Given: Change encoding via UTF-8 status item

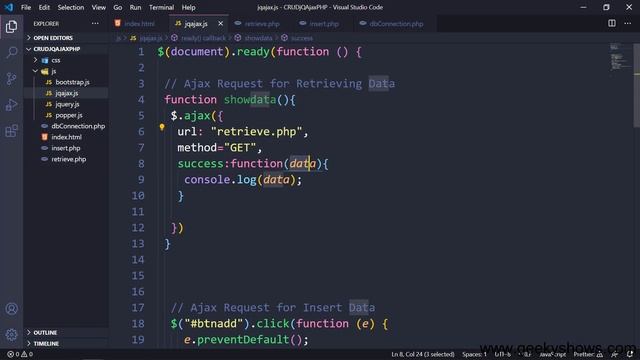Looking at the screenshot, I should click(x=502, y=354).
